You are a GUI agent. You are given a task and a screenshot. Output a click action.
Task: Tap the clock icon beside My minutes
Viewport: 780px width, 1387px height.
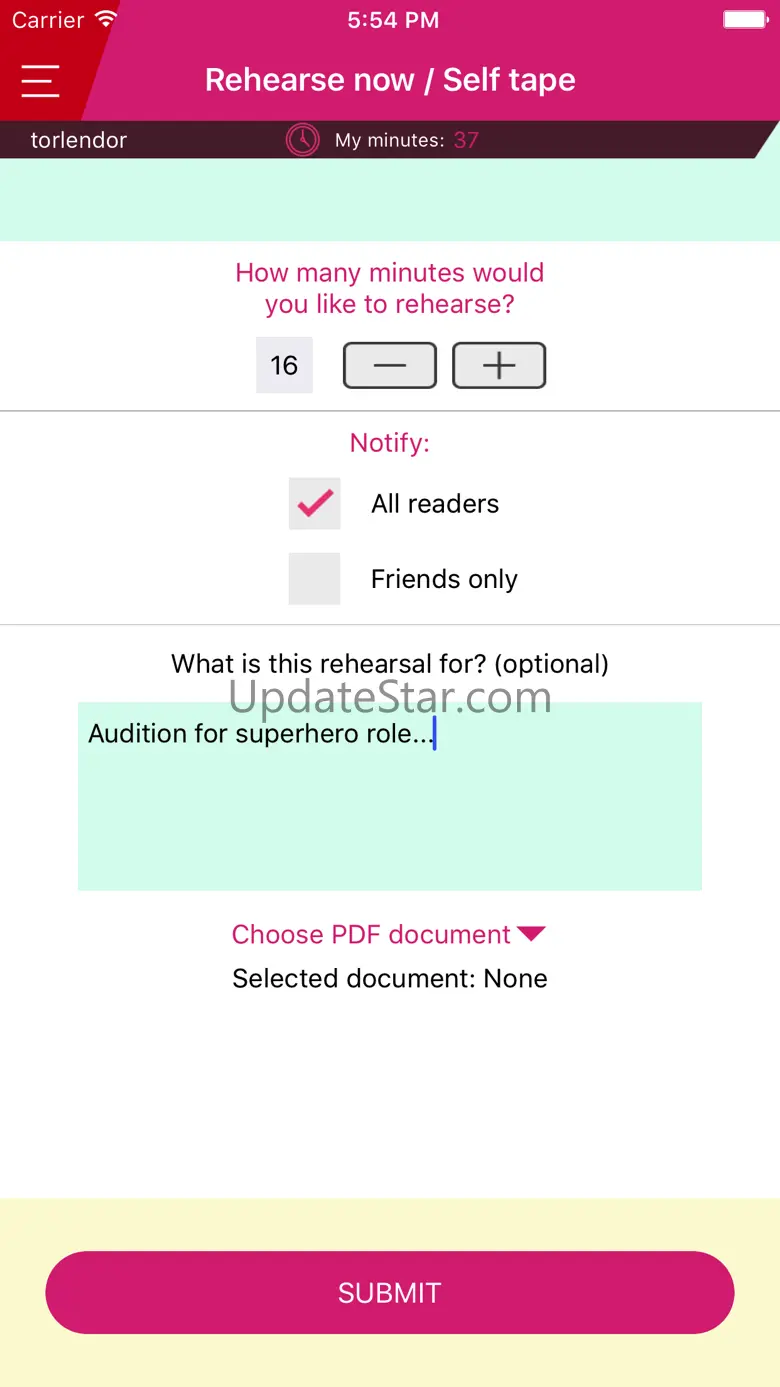click(x=302, y=140)
